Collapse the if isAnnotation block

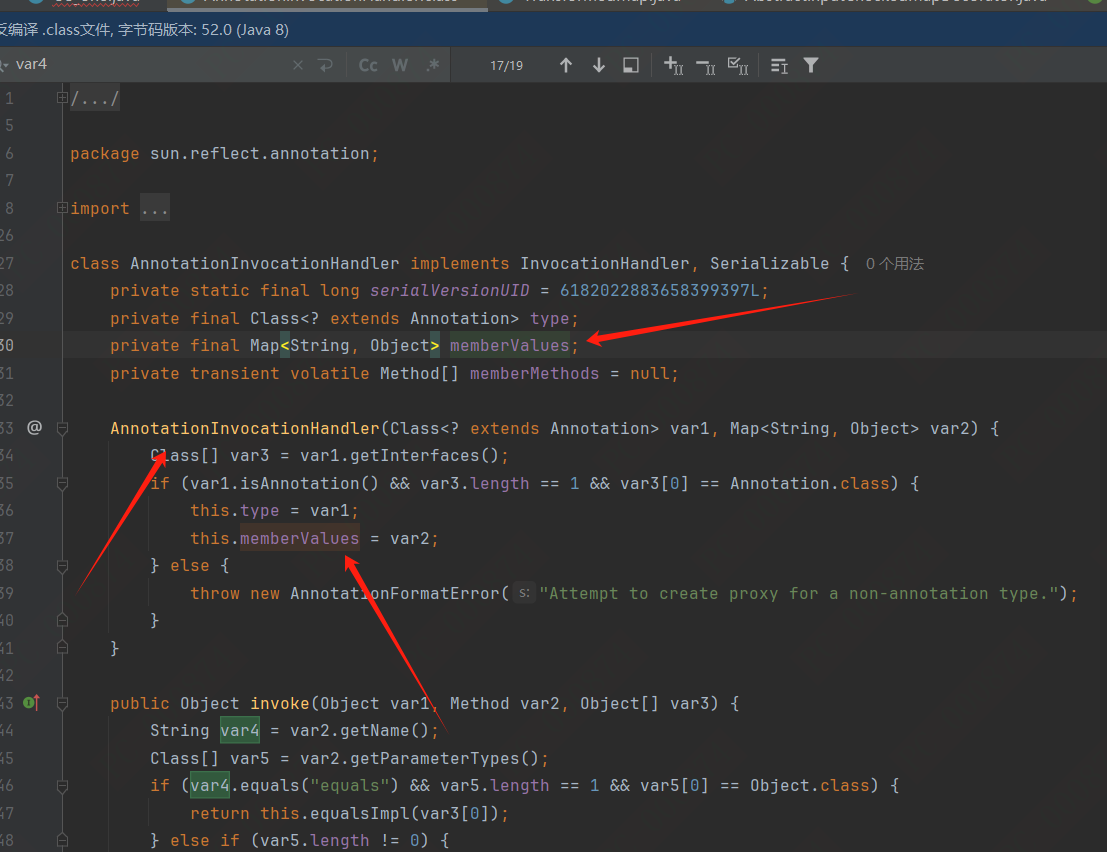62,484
